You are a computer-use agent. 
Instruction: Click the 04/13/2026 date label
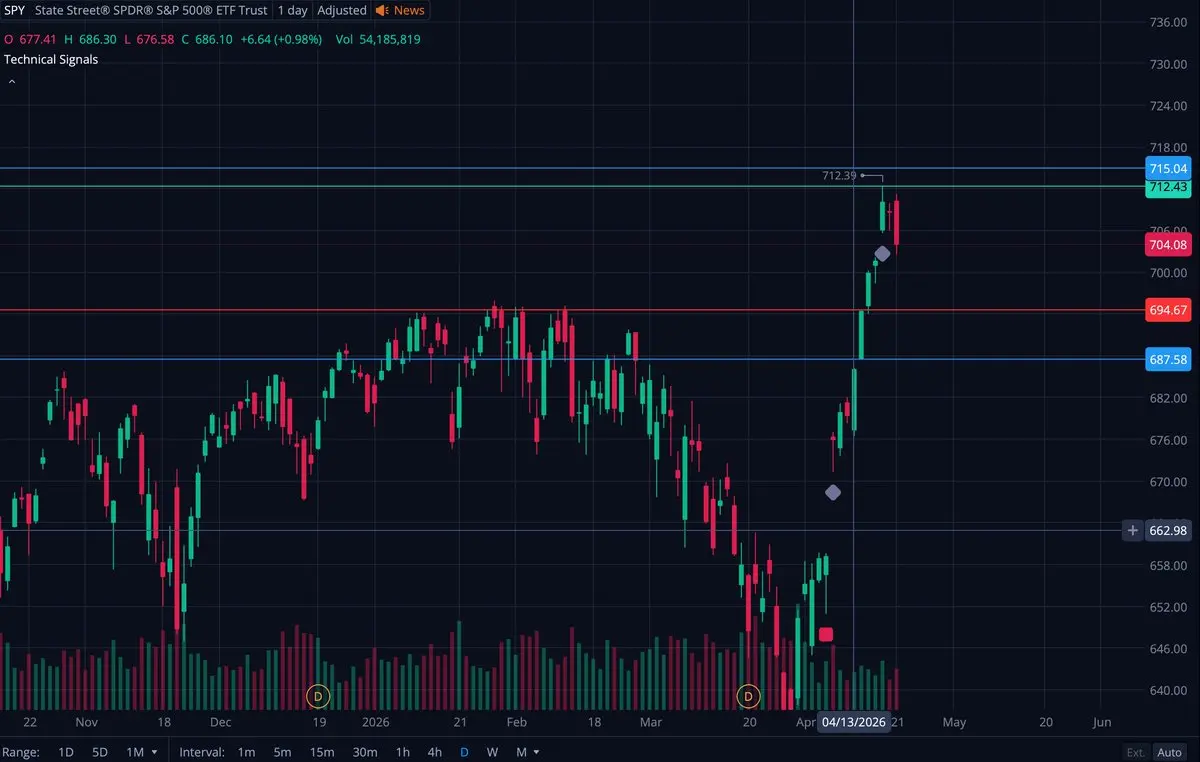click(853, 722)
